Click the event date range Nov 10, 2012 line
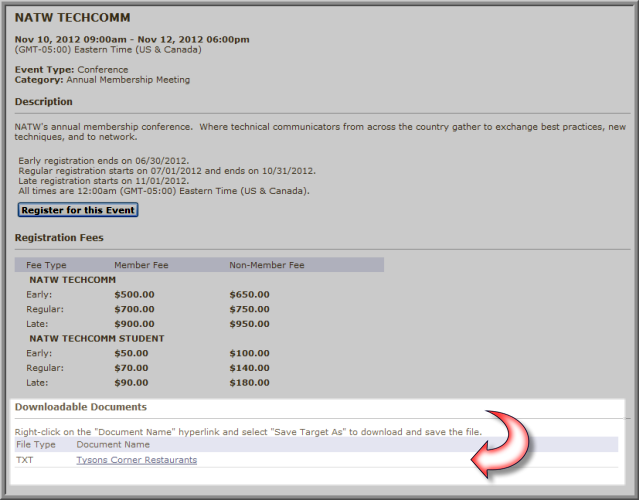The height and width of the screenshot is (500, 639). point(132,40)
